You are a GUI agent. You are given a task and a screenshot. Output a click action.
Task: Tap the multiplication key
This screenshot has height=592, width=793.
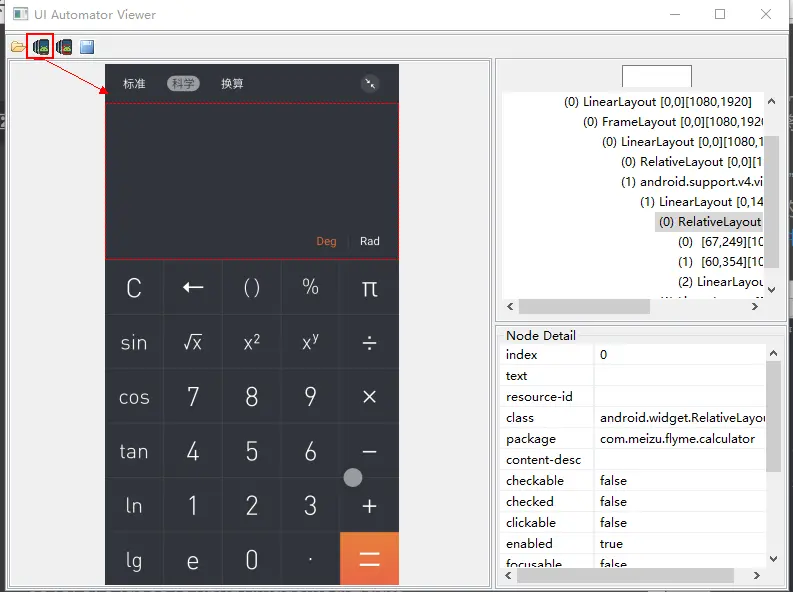[369, 397]
